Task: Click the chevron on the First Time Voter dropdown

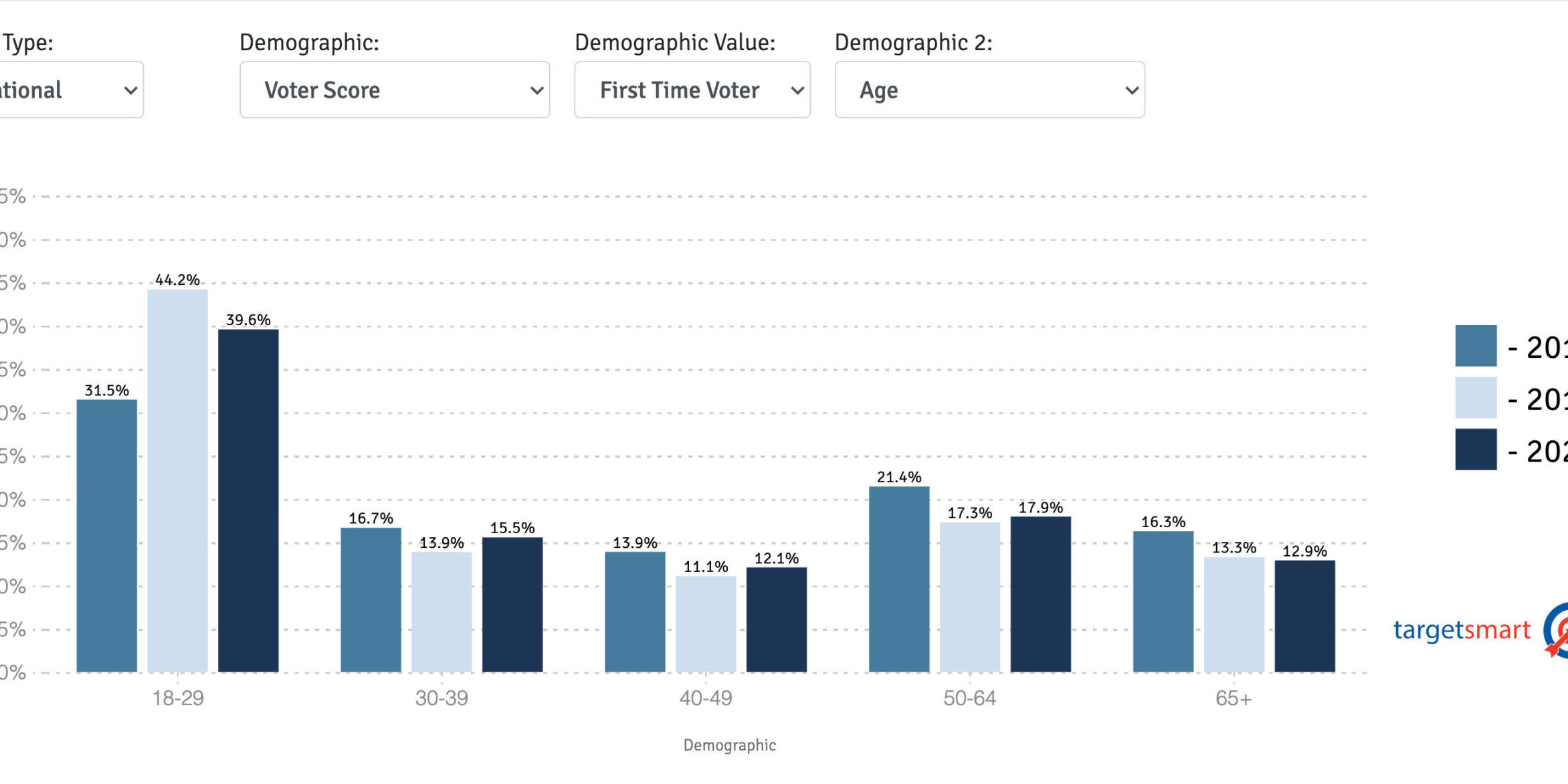Action: pyautogui.click(x=797, y=90)
